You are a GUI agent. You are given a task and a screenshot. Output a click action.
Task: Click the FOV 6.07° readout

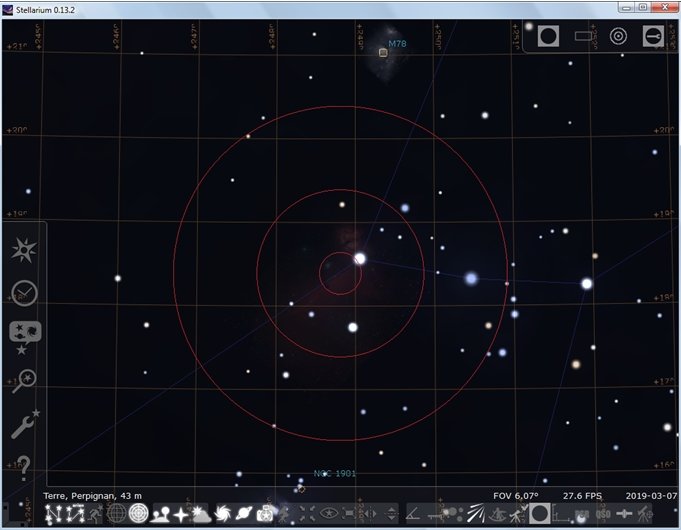pos(516,496)
